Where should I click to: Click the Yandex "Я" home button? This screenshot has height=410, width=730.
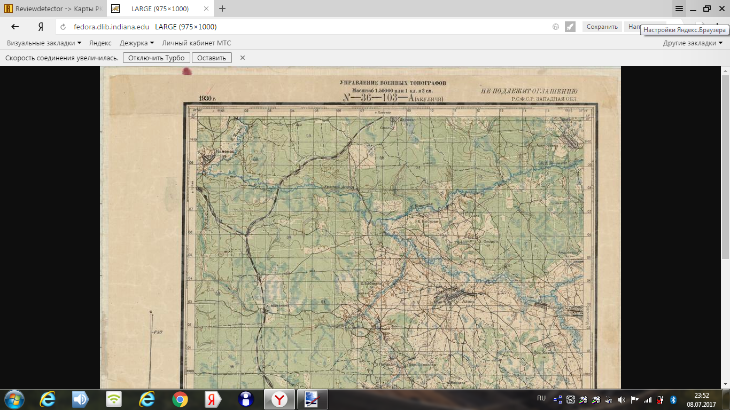(40, 27)
